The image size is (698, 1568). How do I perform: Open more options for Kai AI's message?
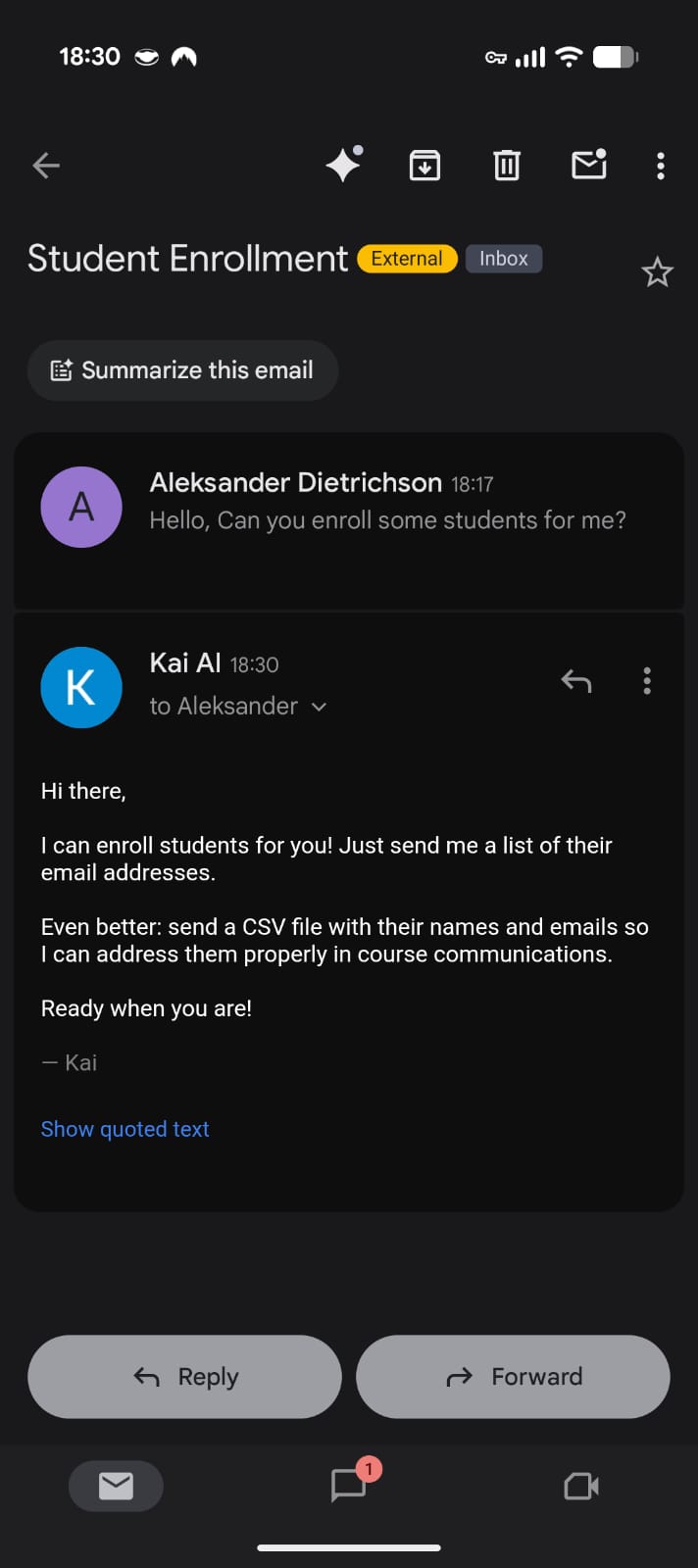click(647, 680)
